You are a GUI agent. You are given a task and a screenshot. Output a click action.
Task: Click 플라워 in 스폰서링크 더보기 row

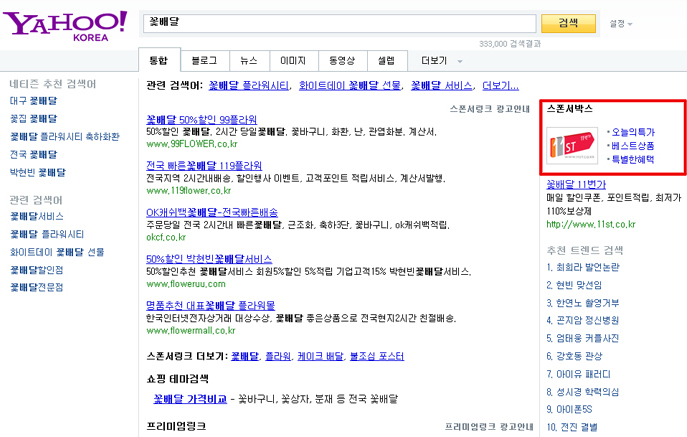pos(278,356)
